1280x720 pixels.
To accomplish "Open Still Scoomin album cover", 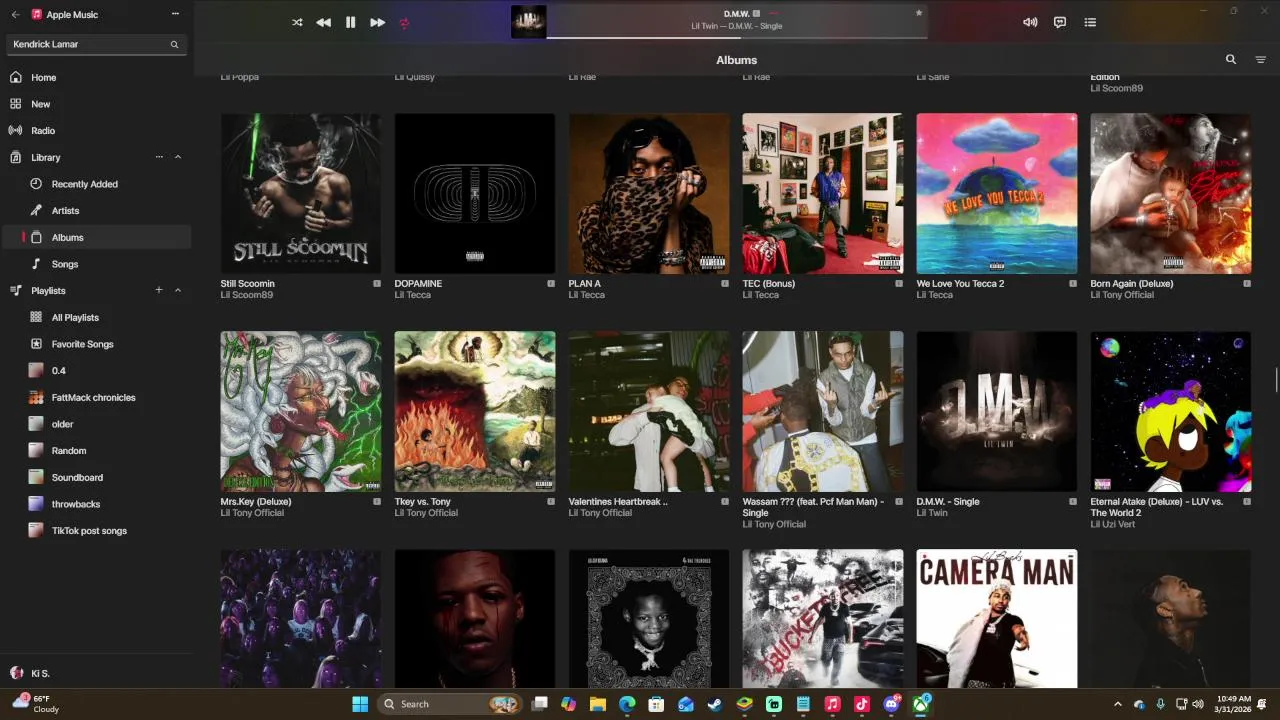I will click(301, 193).
